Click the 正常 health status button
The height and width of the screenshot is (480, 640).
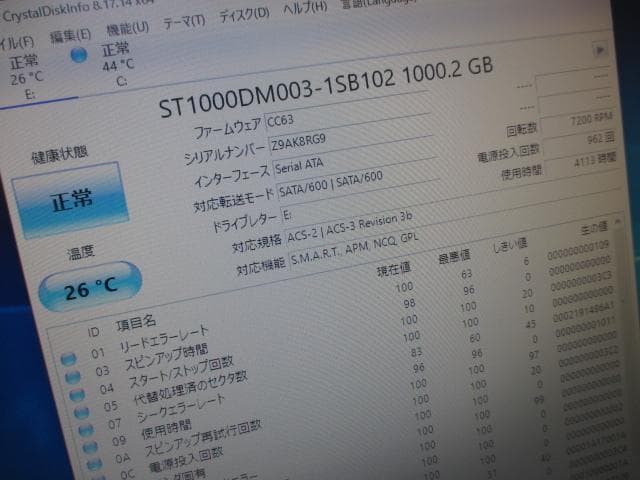tap(71, 200)
